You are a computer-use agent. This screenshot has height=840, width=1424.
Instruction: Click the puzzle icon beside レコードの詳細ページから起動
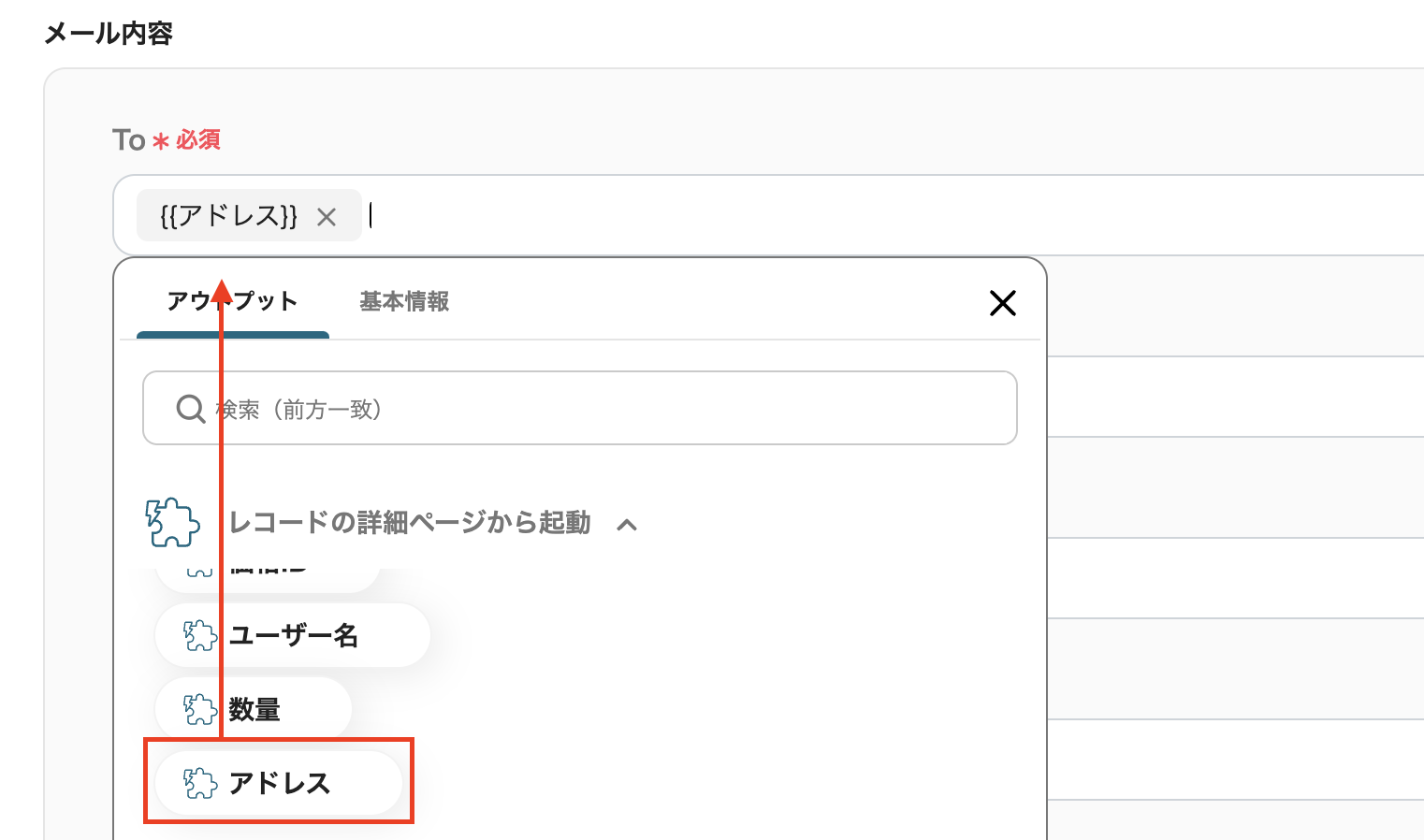coord(173,522)
